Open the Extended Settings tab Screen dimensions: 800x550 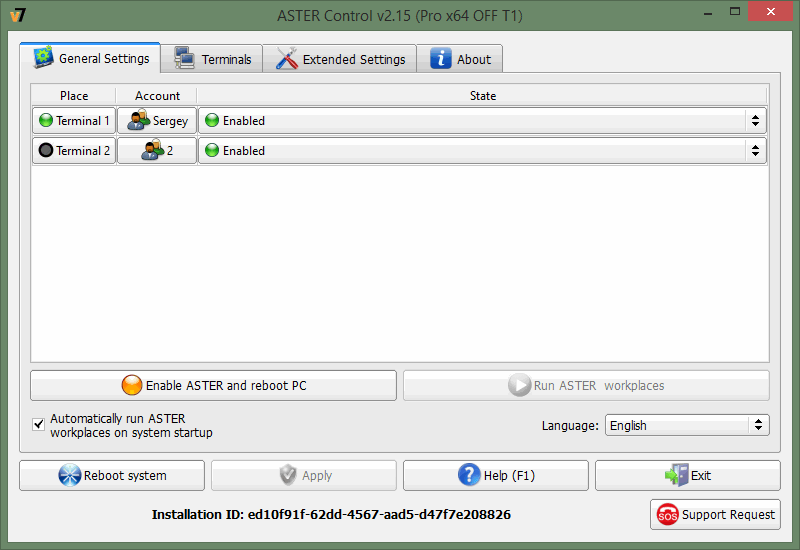(x=340, y=59)
